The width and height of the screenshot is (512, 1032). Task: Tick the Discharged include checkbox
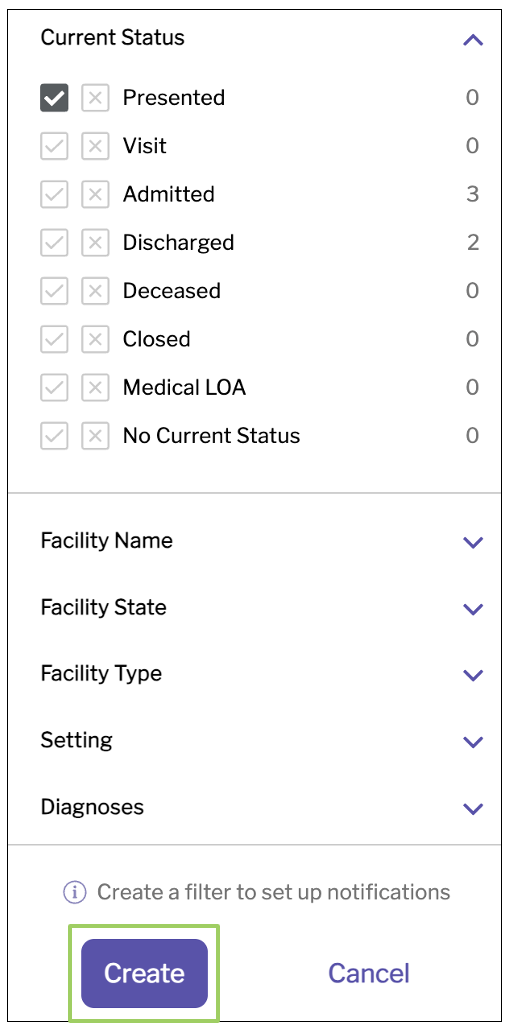[x=54, y=243]
